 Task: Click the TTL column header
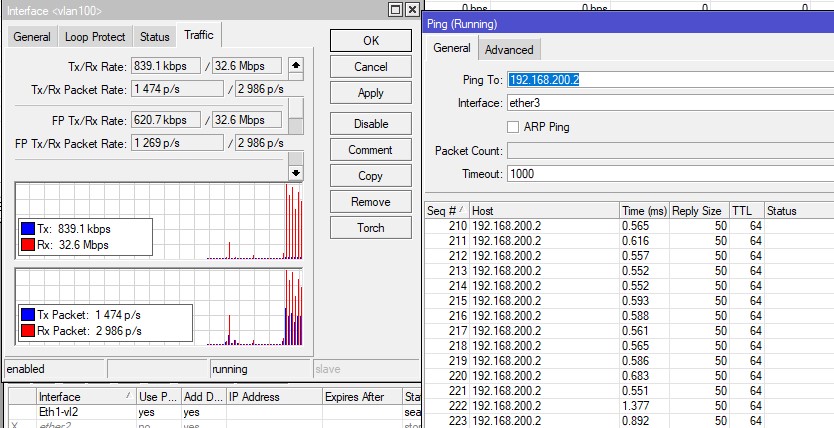(747, 211)
